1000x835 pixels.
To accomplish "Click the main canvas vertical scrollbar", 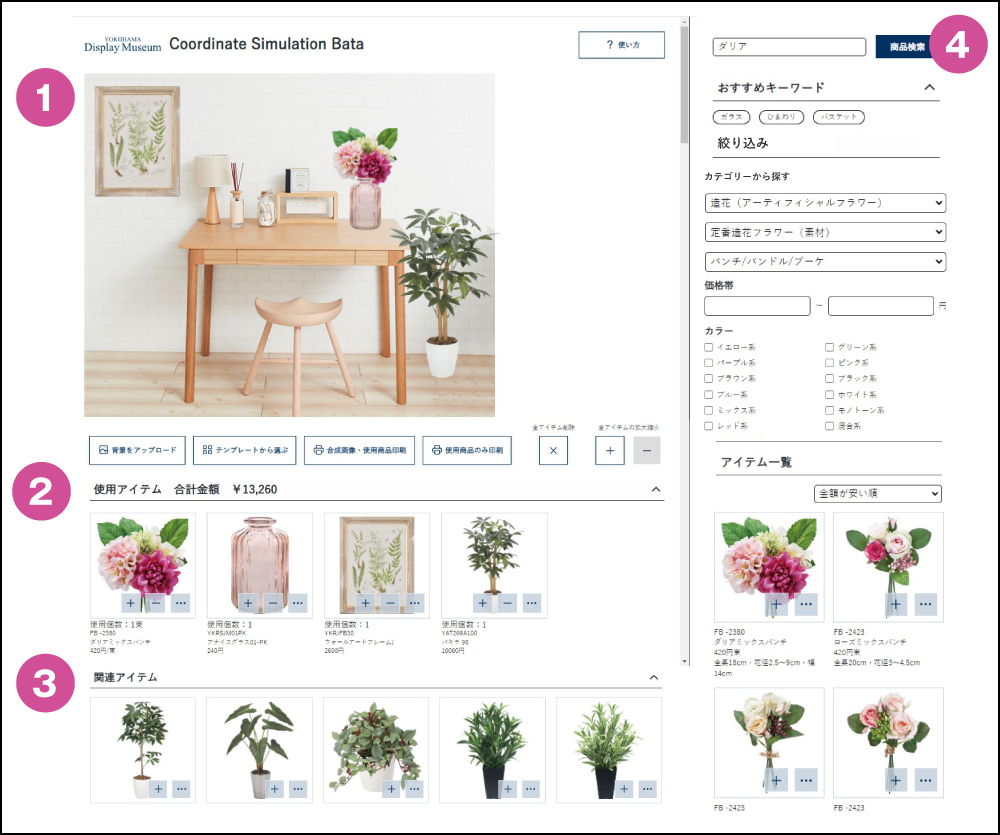I will point(684,341).
